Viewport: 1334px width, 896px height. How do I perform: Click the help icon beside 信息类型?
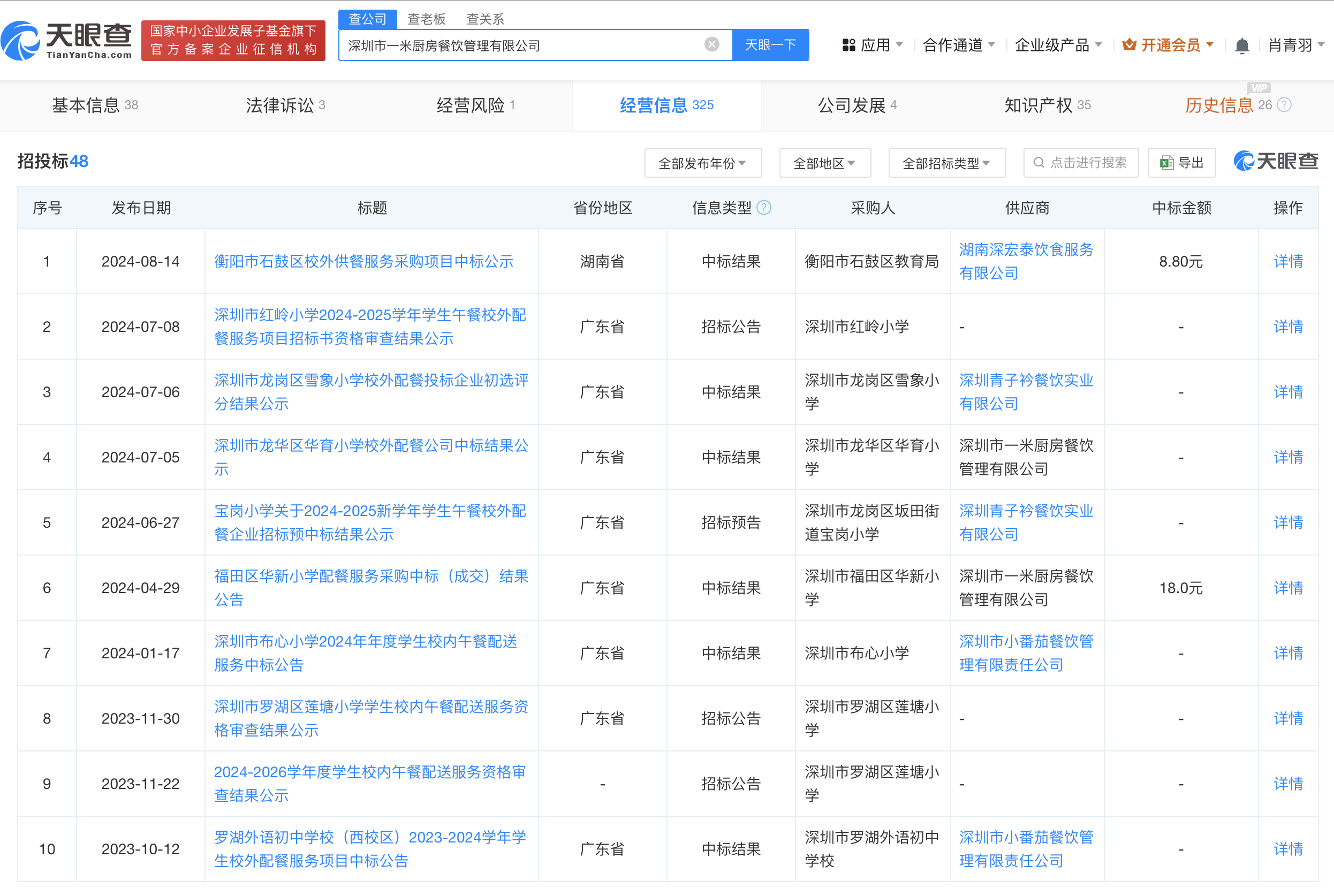[x=763, y=208]
